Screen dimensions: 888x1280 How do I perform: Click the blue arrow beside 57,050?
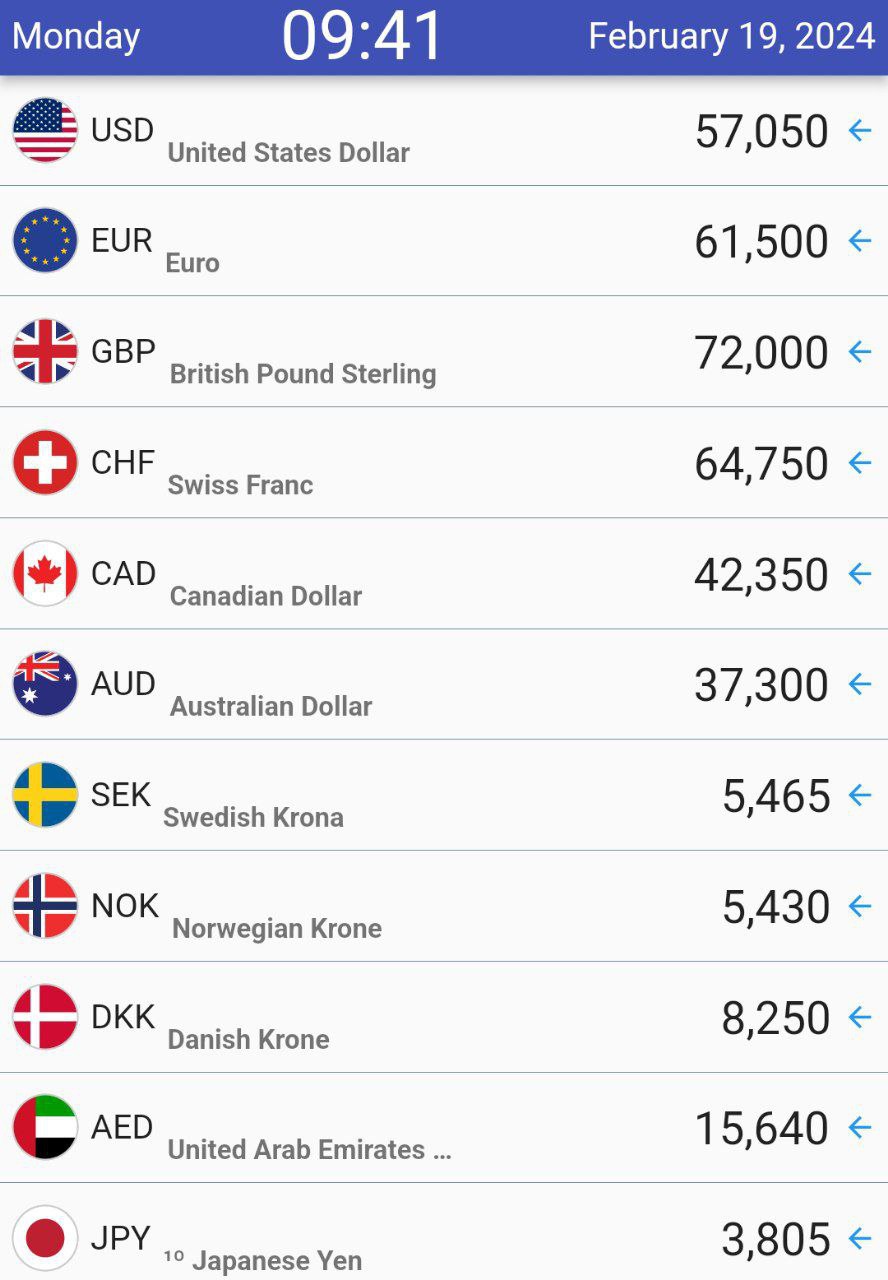point(860,130)
